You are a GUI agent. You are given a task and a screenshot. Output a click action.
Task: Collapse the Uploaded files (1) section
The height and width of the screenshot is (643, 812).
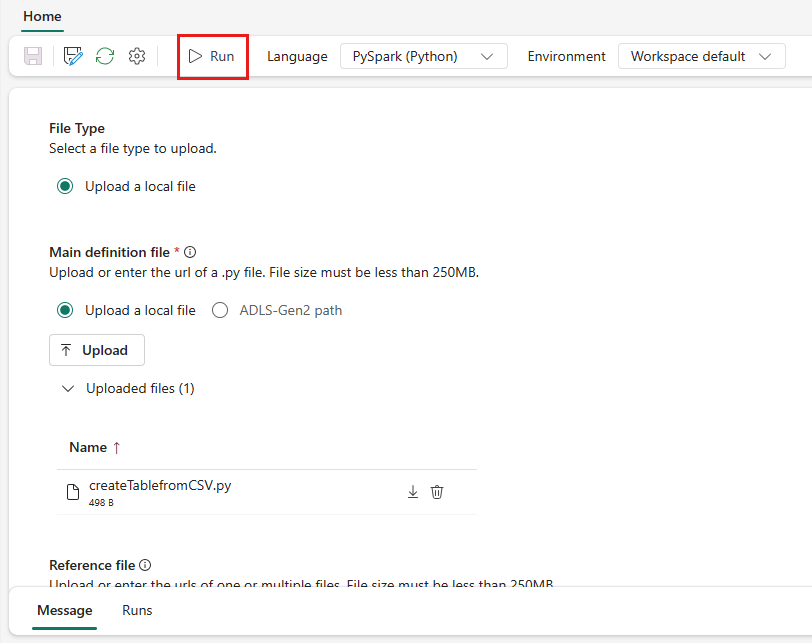pos(68,388)
